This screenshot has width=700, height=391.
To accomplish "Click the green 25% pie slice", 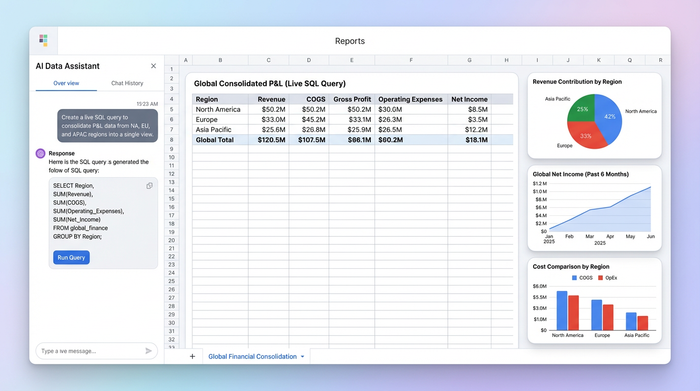I will pos(582,108).
